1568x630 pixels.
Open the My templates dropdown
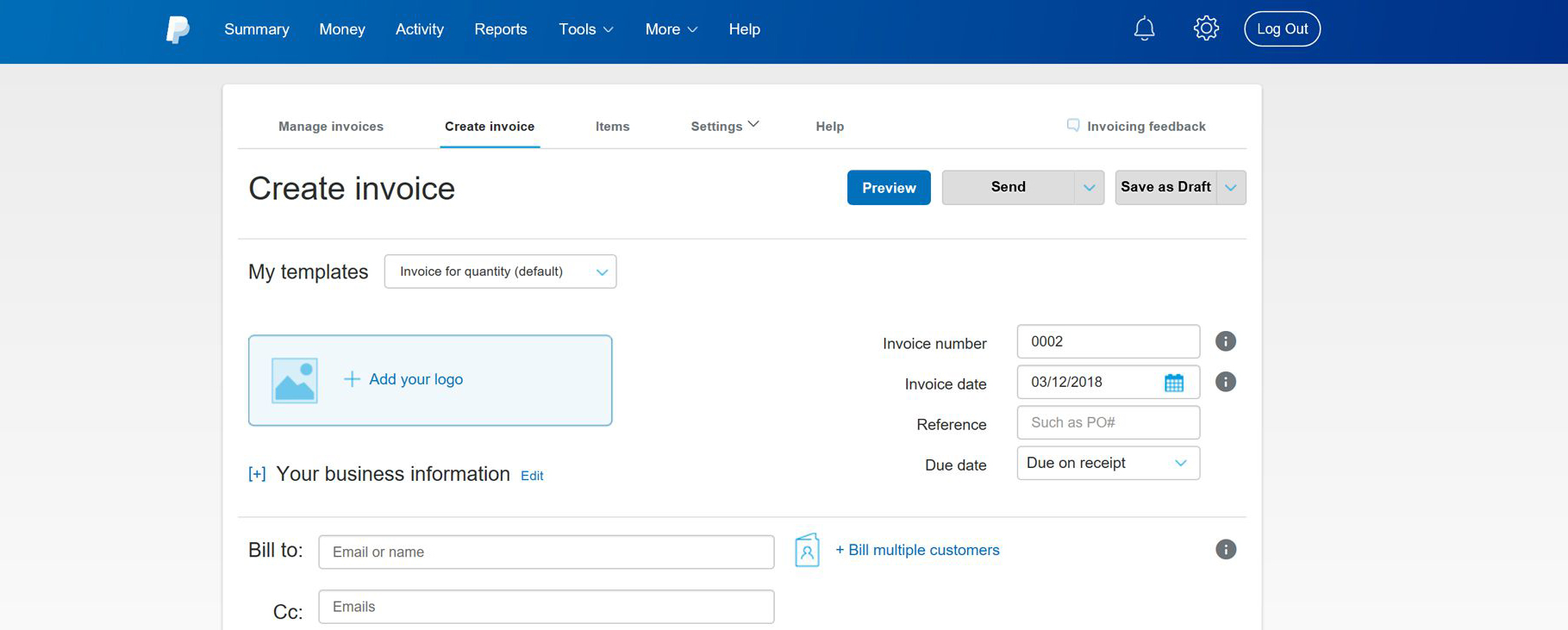click(500, 271)
